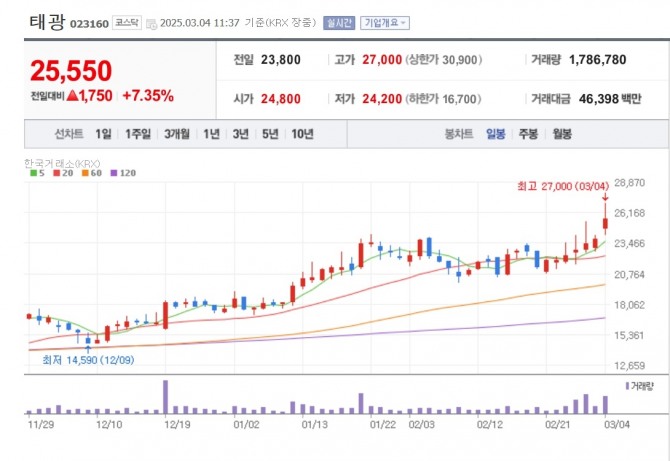
Task: Switch to the 3개월 chart range
Action: (177, 134)
